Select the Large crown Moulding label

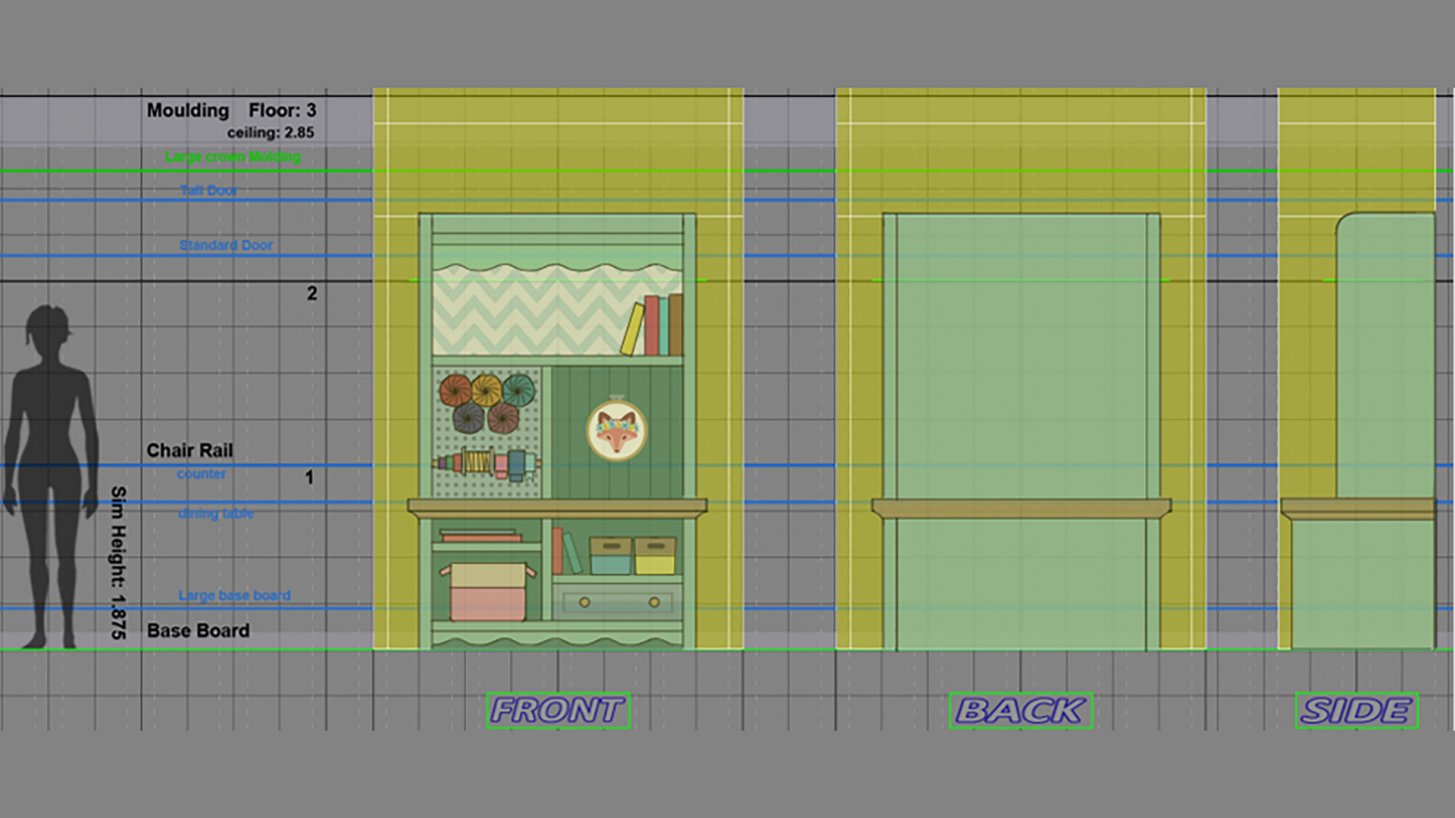click(232, 157)
